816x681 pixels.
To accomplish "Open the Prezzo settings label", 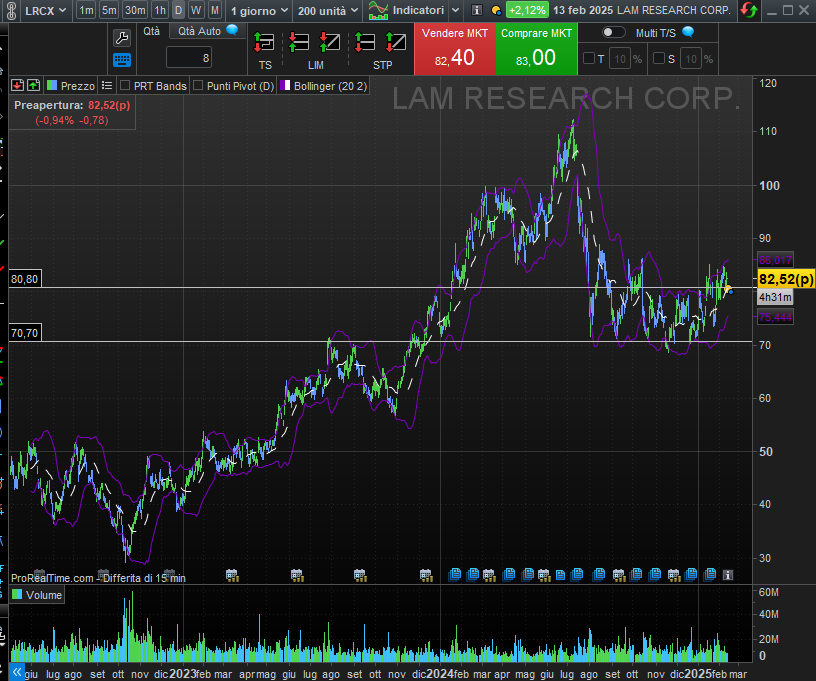I will coord(78,86).
